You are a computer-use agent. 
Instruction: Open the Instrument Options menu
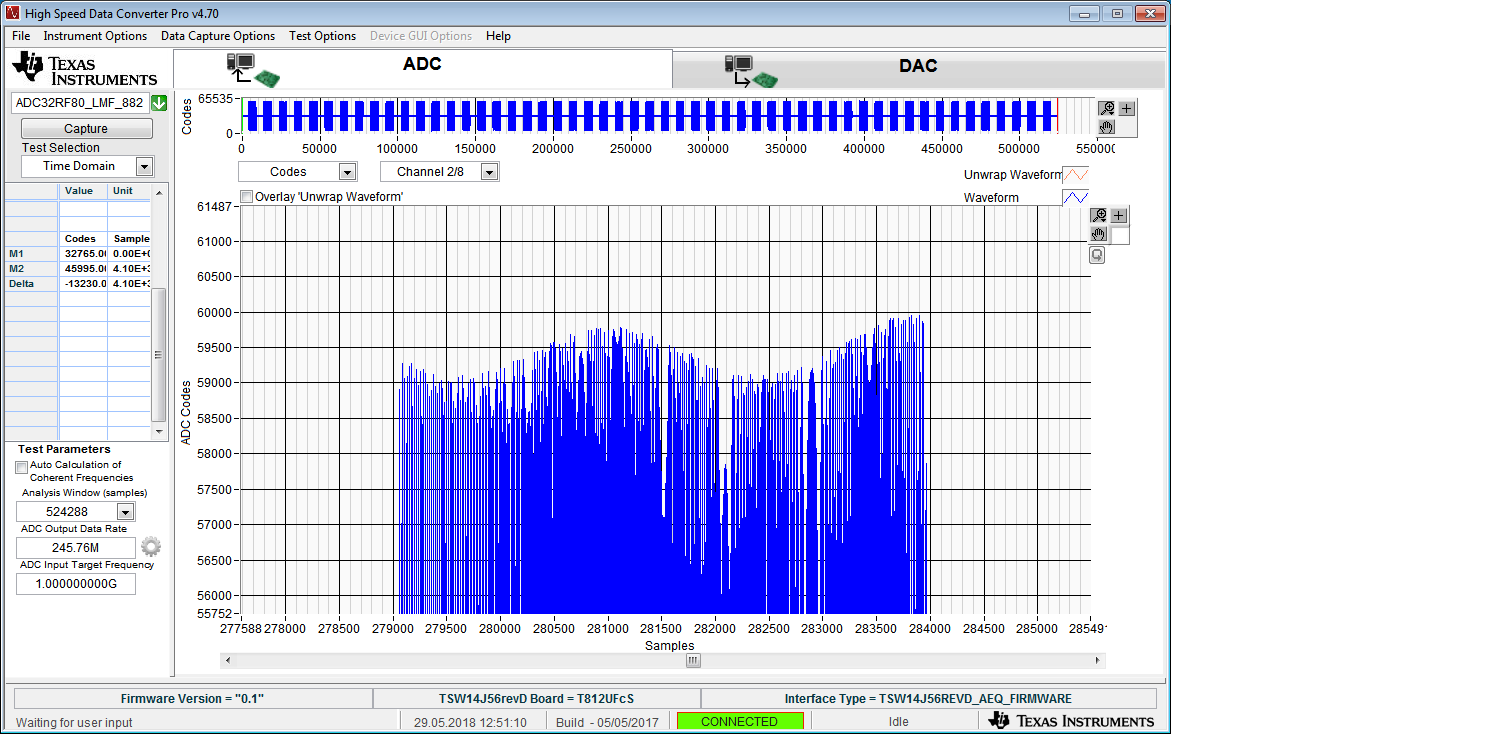tap(95, 36)
